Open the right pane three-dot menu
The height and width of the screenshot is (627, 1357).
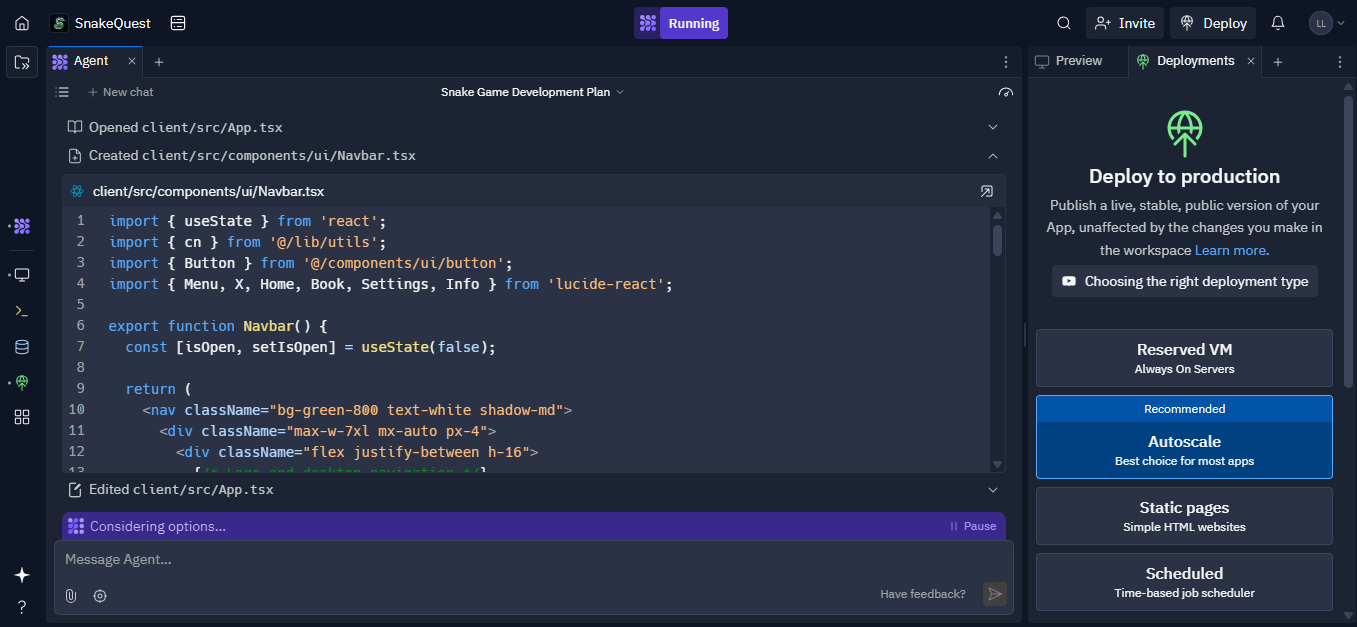1341,62
